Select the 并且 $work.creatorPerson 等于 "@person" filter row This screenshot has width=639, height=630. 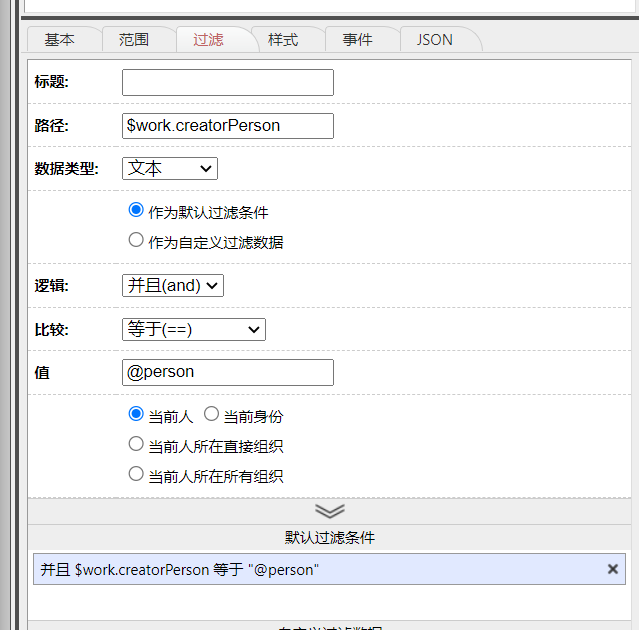329,569
